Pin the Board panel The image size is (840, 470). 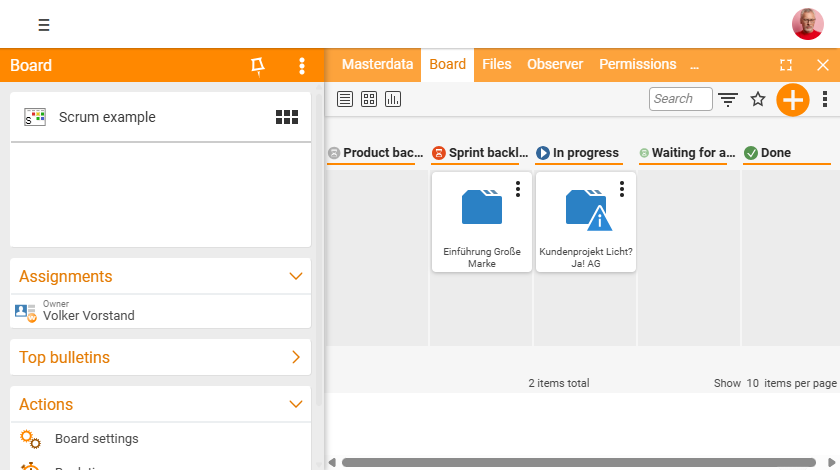(x=258, y=66)
